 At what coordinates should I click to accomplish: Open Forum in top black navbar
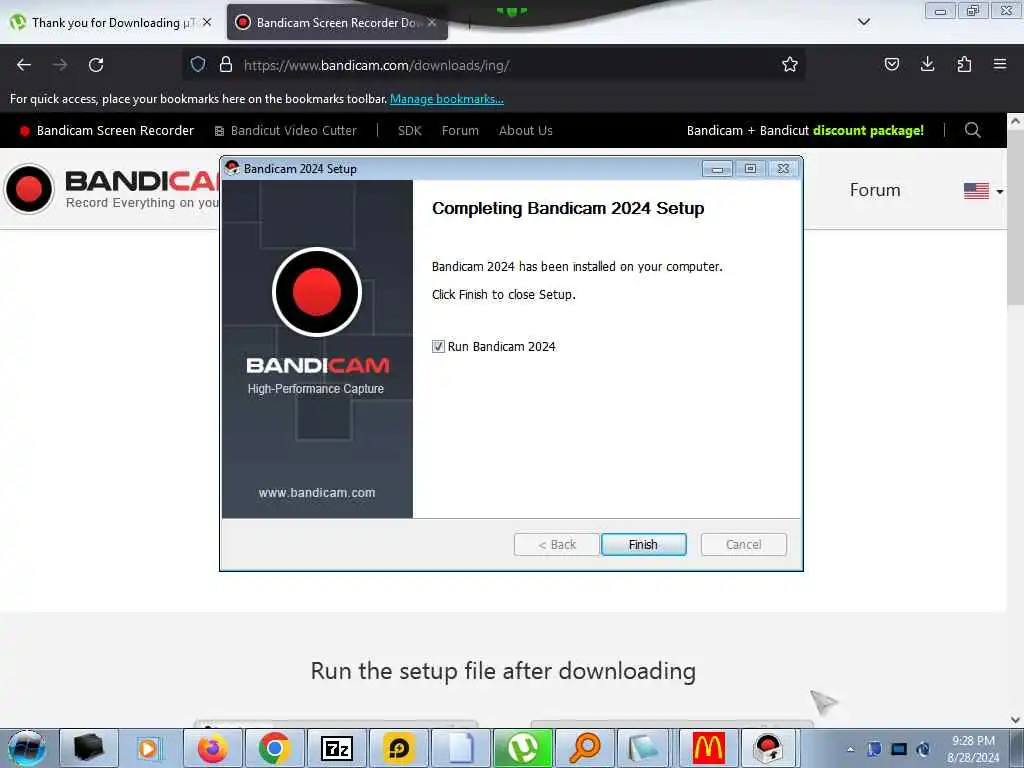(x=460, y=131)
